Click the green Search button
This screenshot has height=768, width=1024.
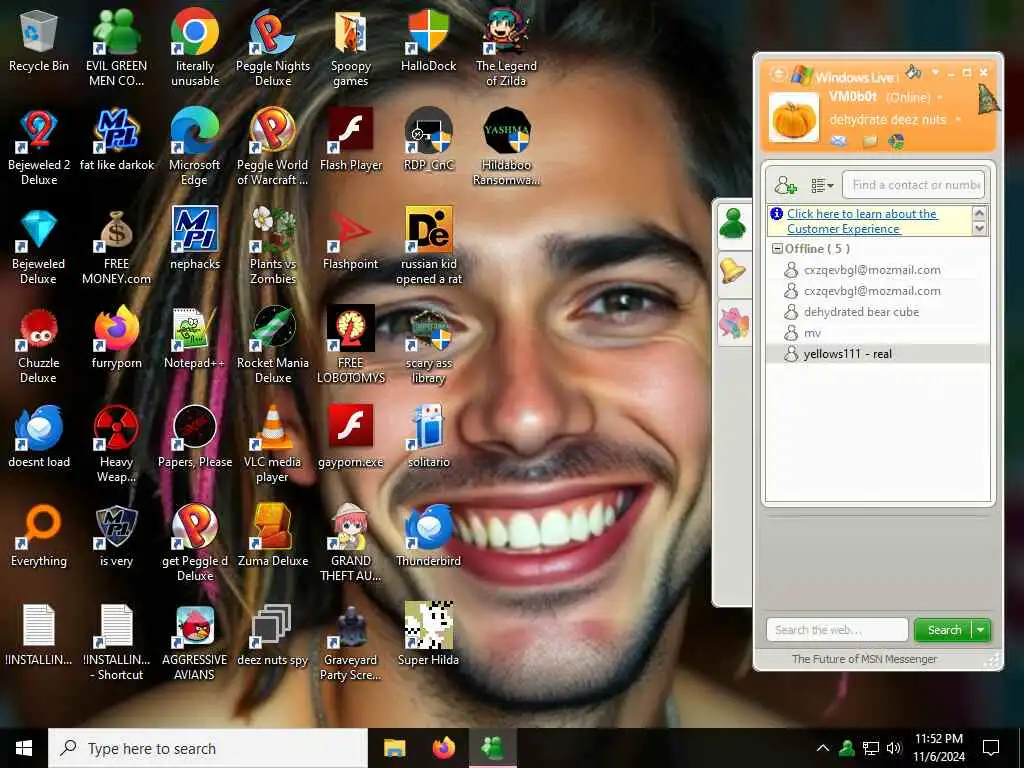click(944, 630)
